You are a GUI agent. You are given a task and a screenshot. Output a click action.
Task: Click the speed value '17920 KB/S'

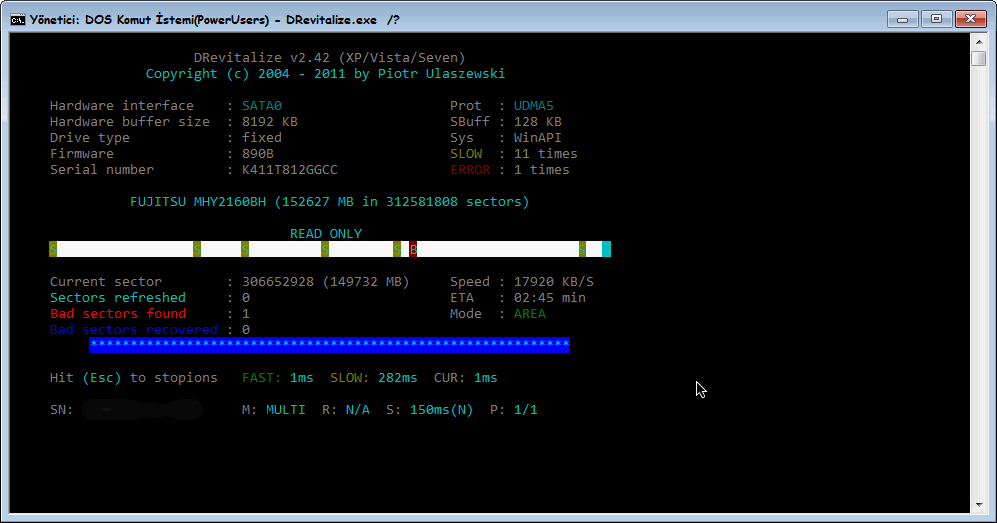(x=554, y=282)
